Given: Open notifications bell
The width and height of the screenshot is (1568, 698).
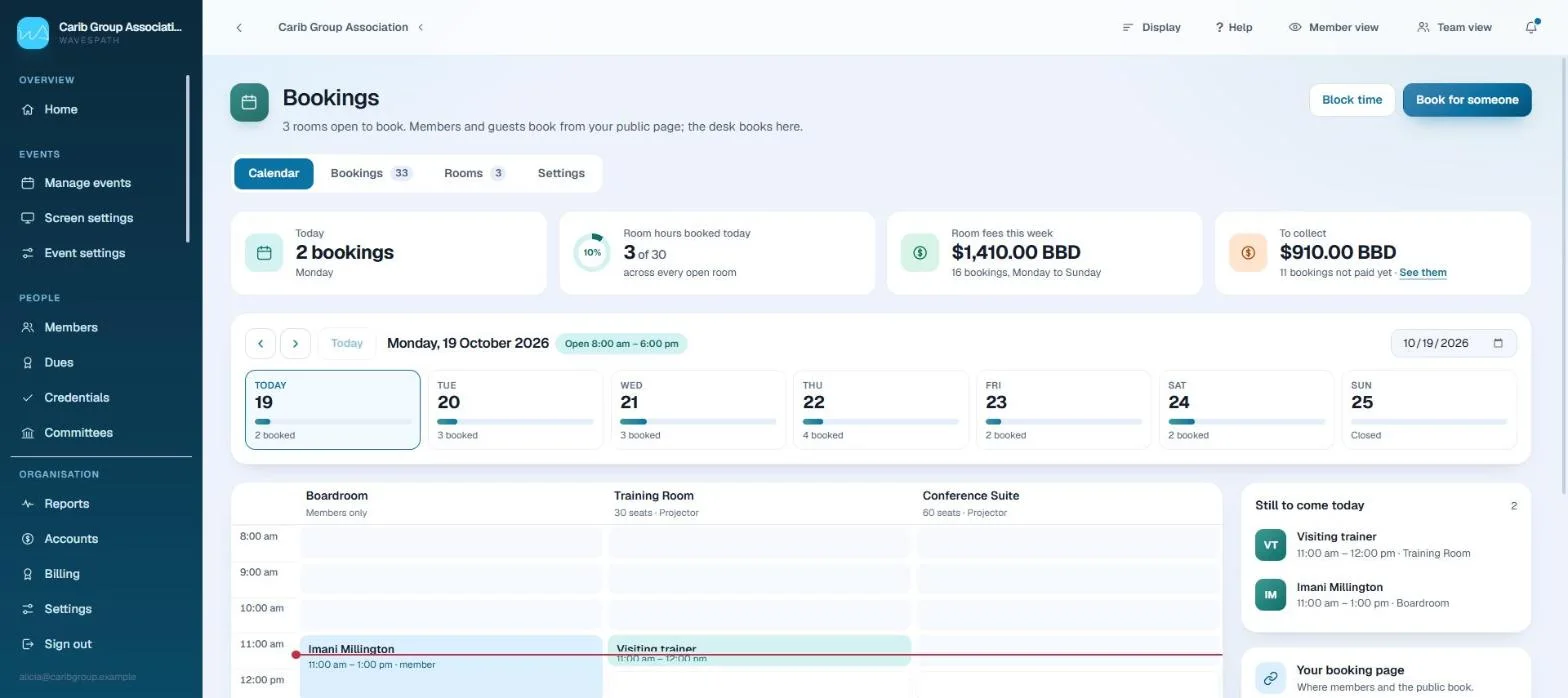Looking at the screenshot, I should [1531, 27].
